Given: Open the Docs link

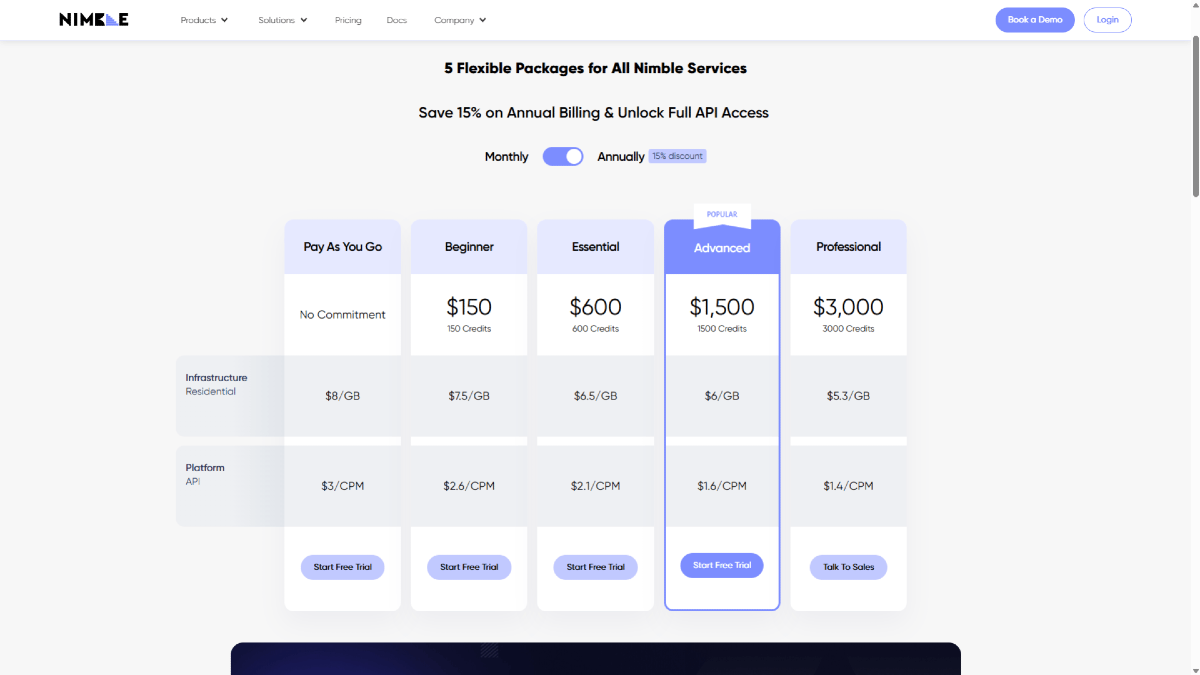Looking at the screenshot, I should pos(397,20).
